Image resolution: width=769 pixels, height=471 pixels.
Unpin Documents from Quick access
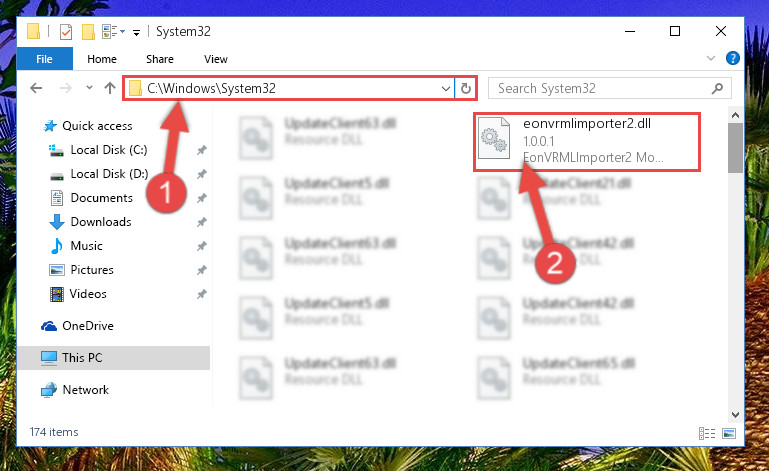tap(202, 198)
